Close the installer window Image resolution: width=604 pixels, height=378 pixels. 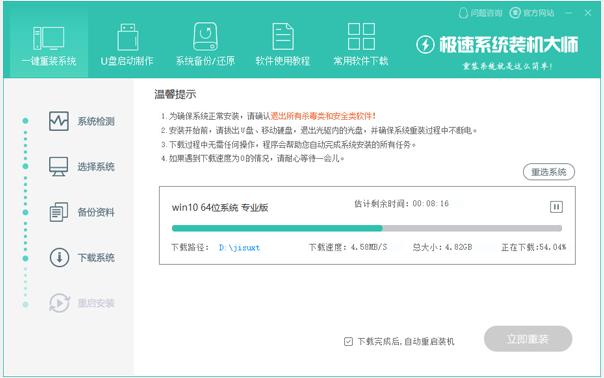coord(588,13)
